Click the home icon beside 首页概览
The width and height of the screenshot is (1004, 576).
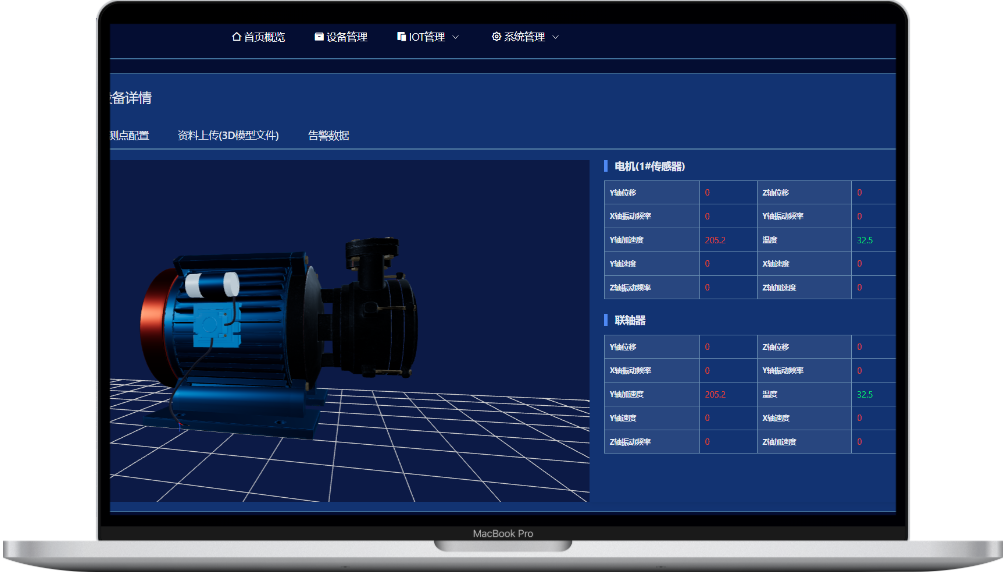click(236, 37)
